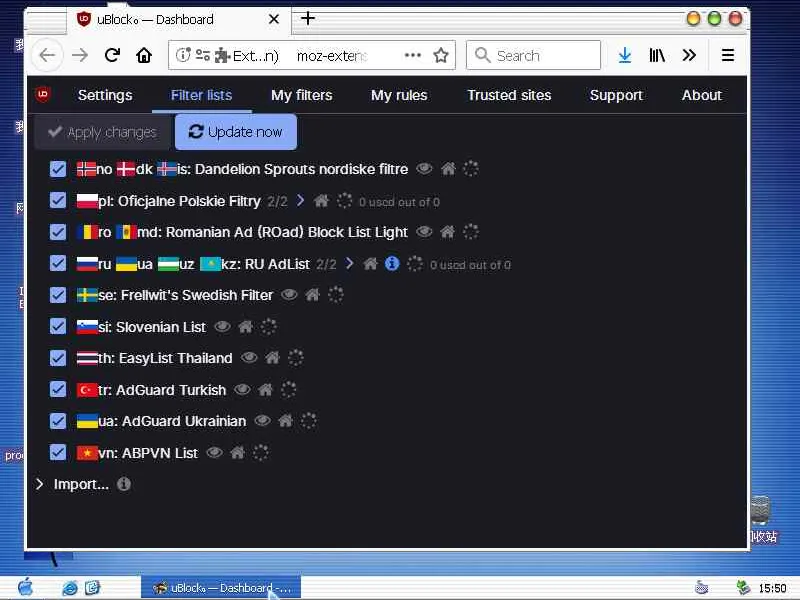The height and width of the screenshot is (600, 800).
Task: Click info icon next to Import
Action: [x=124, y=484]
